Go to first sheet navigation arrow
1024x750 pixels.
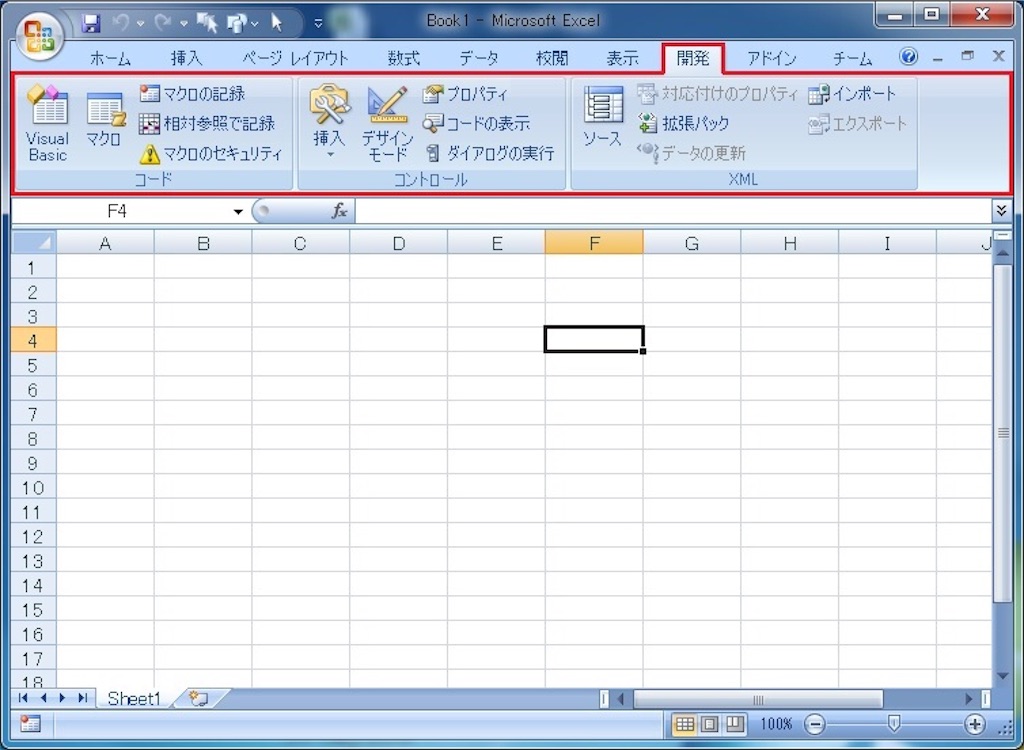(x=23, y=698)
